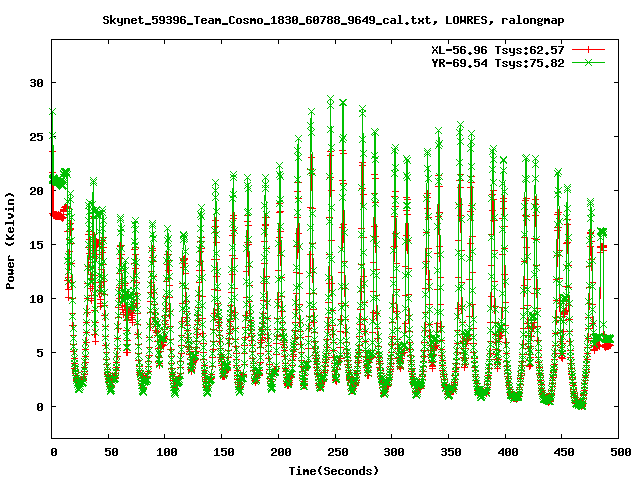Click y-axis tick label 0
640x480 pixels.
point(40,407)
